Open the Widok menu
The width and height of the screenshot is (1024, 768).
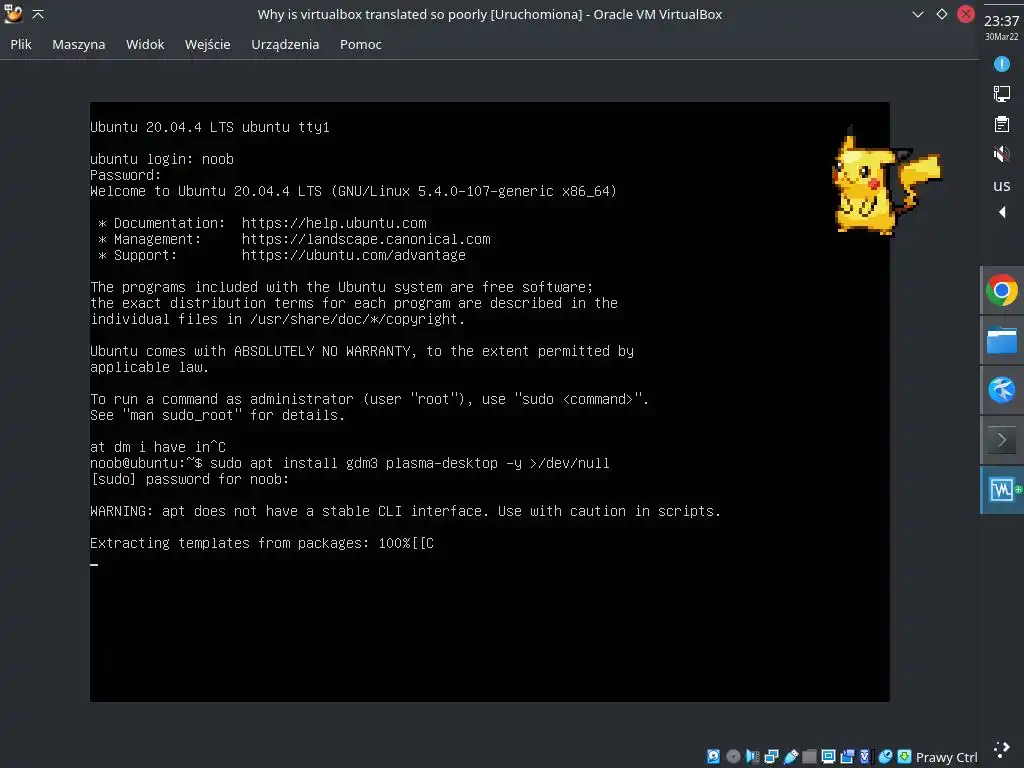coord(145,44)
